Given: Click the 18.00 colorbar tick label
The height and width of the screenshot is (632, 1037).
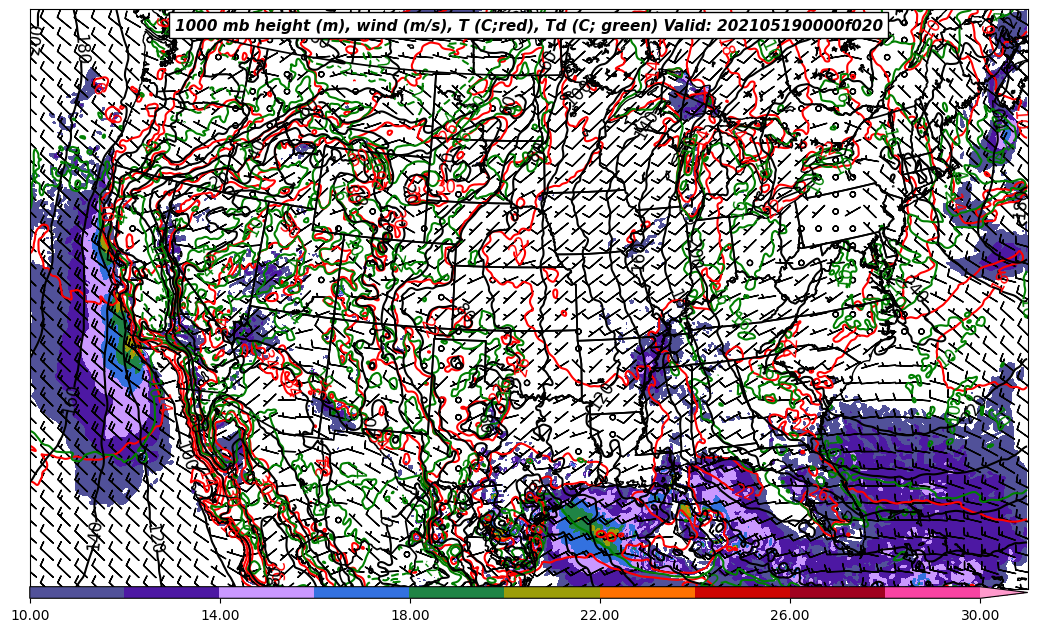Looking at the screenshot, I should click(x=410, y=615).
